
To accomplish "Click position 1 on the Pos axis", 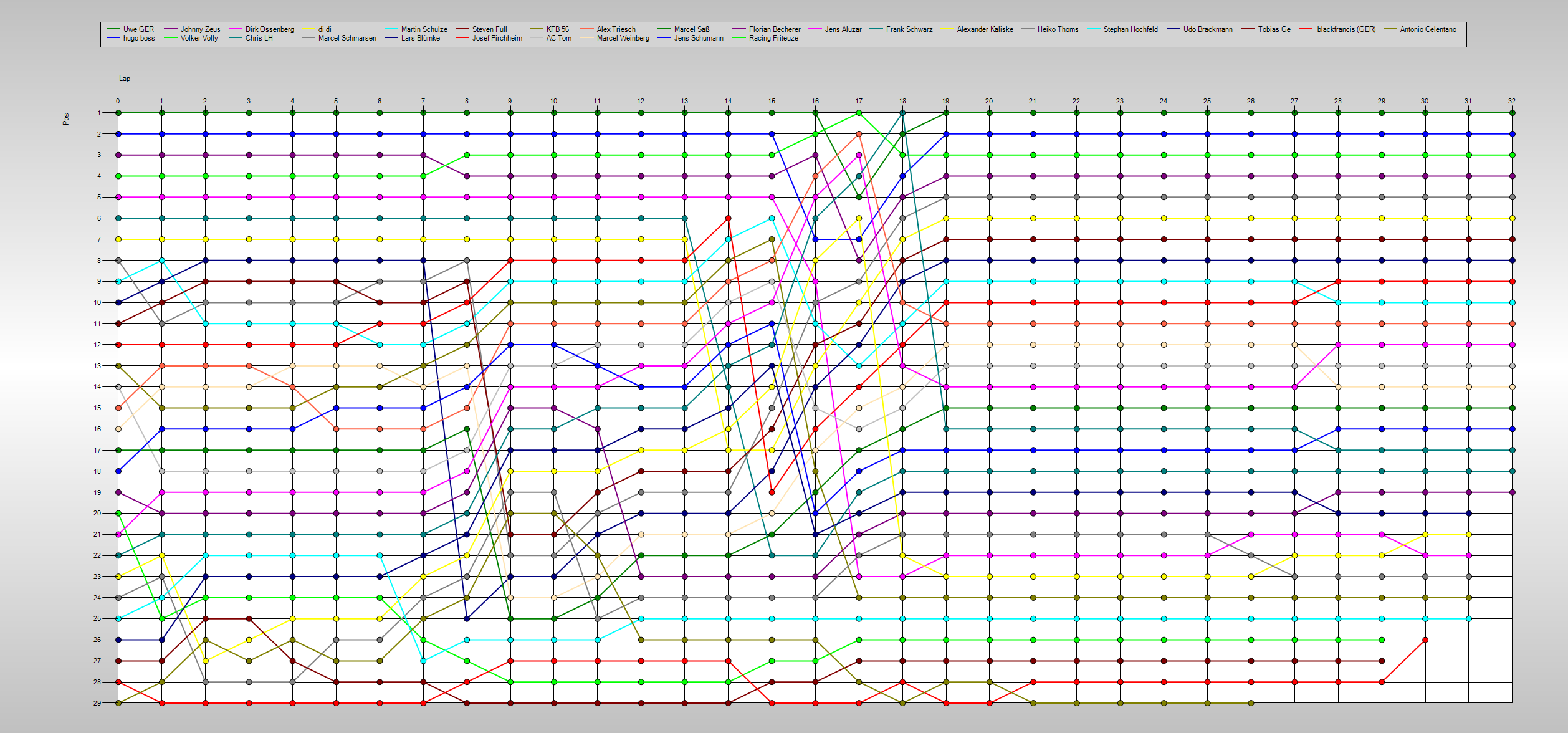I will click(98, 113).
